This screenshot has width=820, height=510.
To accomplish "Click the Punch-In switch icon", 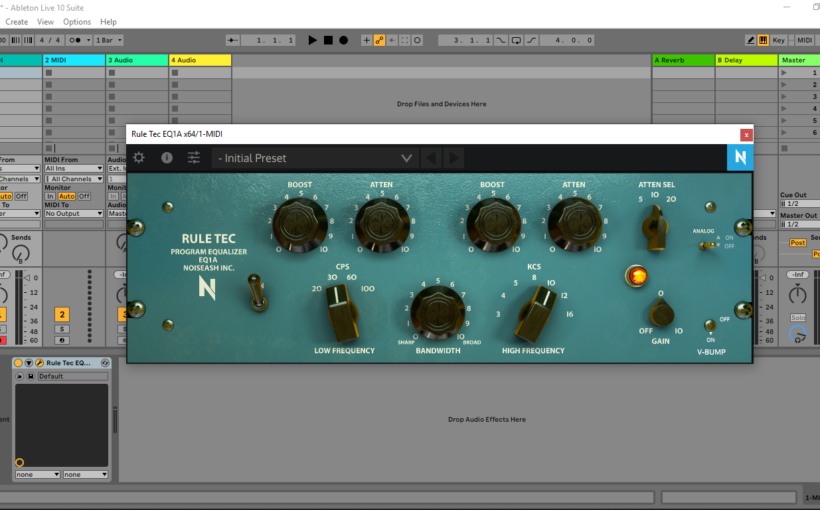I will click(500, 40).
